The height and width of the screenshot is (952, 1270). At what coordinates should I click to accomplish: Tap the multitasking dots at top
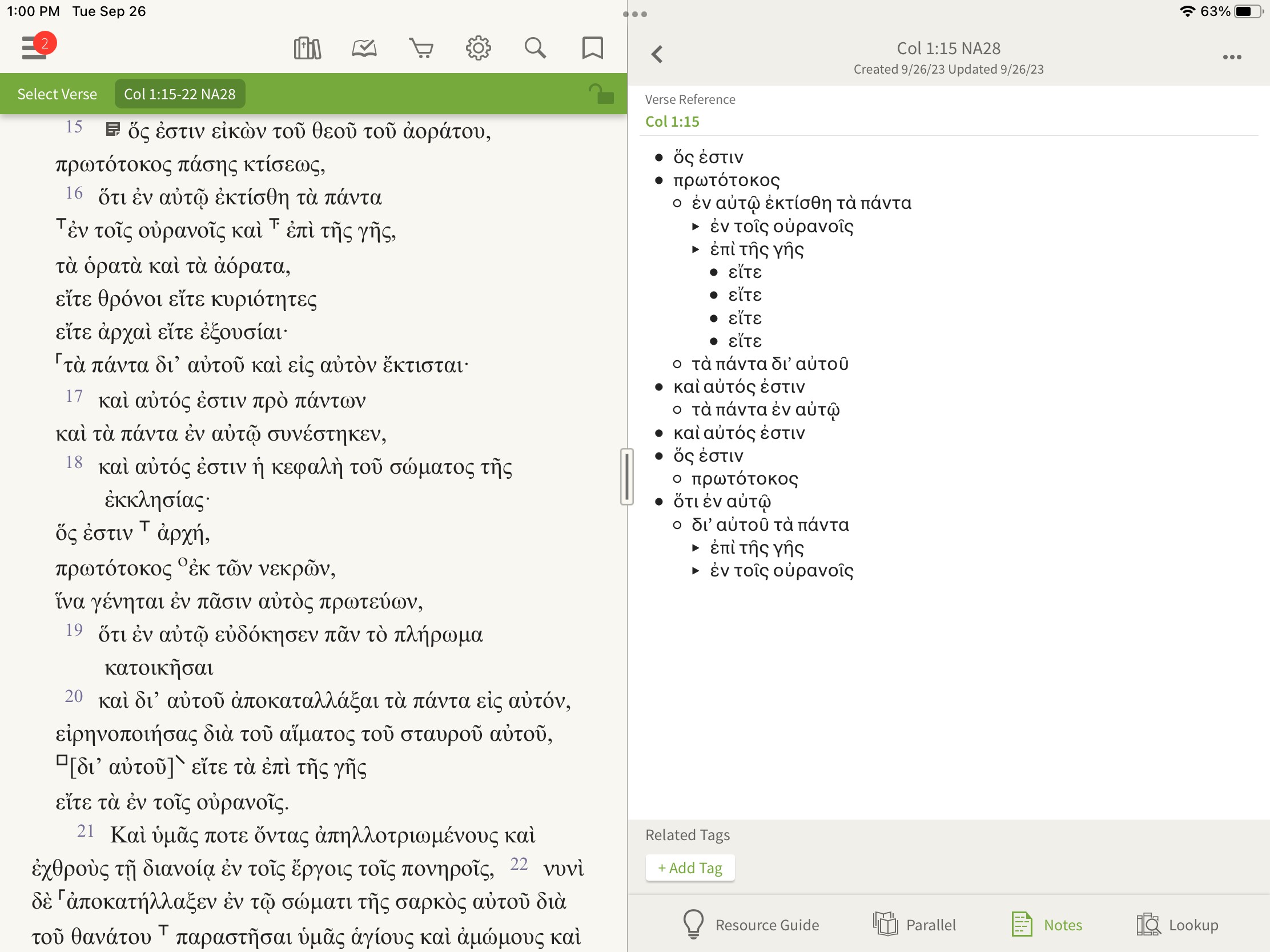(635, 14)
